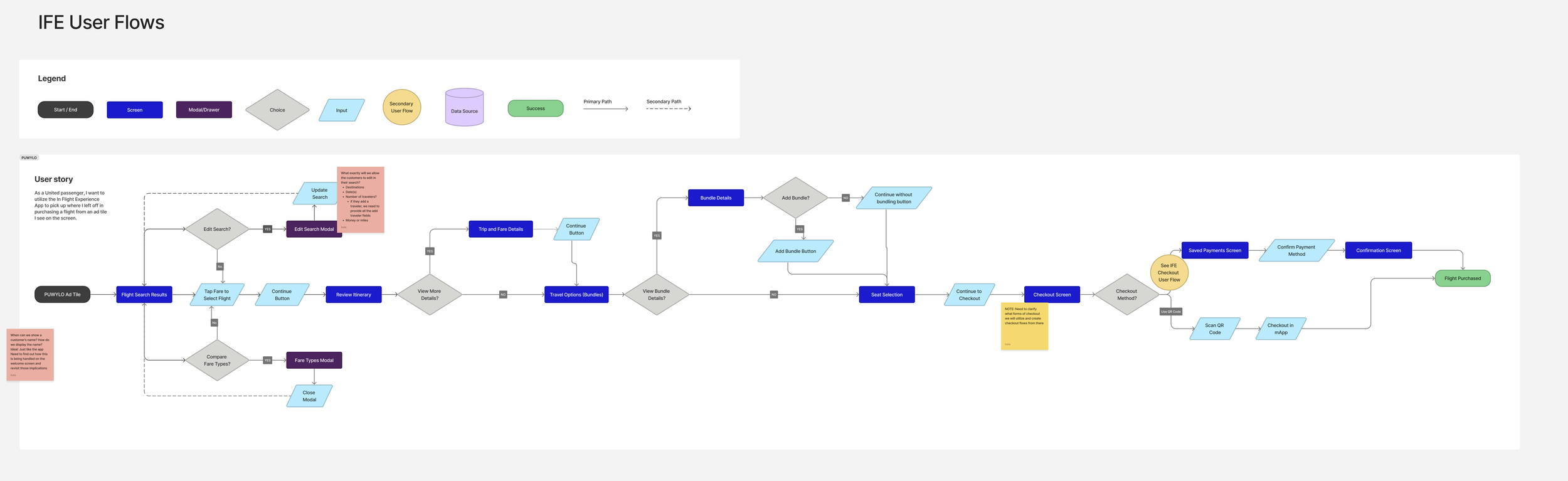Open the pink sticky about customer's name

(30, 354)
